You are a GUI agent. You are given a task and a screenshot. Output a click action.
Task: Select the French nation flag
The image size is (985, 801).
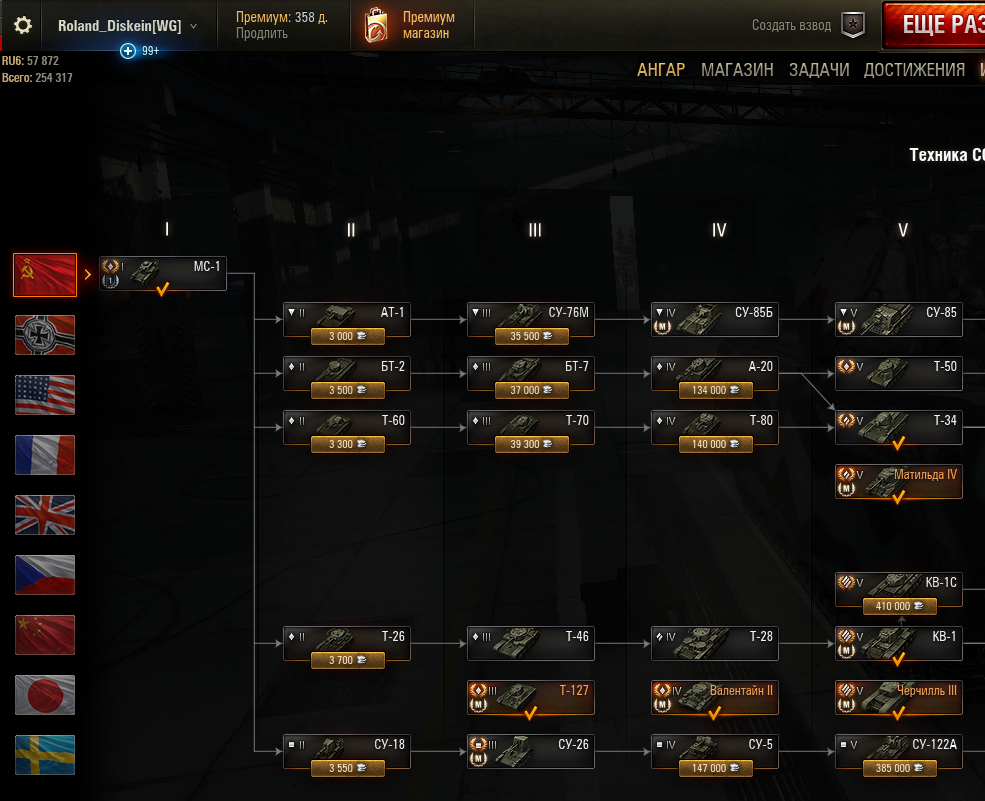click(45, 455)
